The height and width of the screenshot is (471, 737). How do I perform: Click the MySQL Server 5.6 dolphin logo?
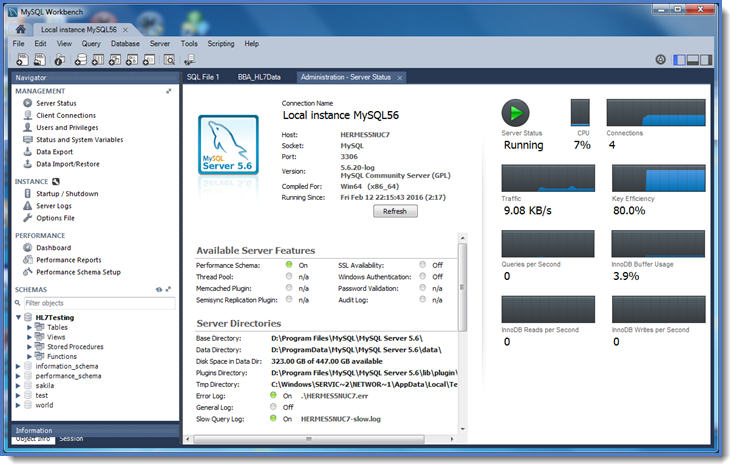[x=228, y=145]
